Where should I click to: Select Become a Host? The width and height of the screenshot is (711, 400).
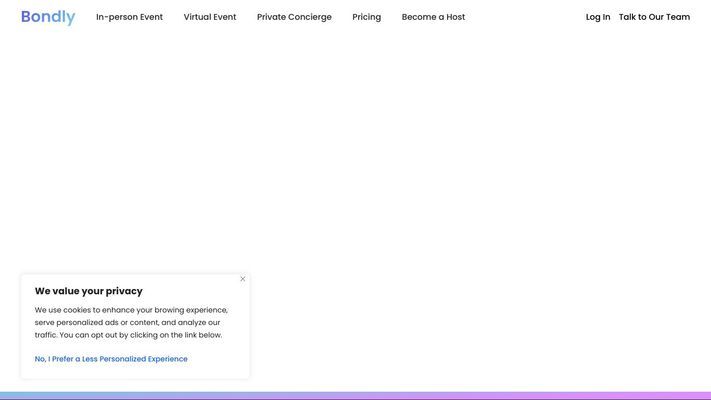[433, 17]
